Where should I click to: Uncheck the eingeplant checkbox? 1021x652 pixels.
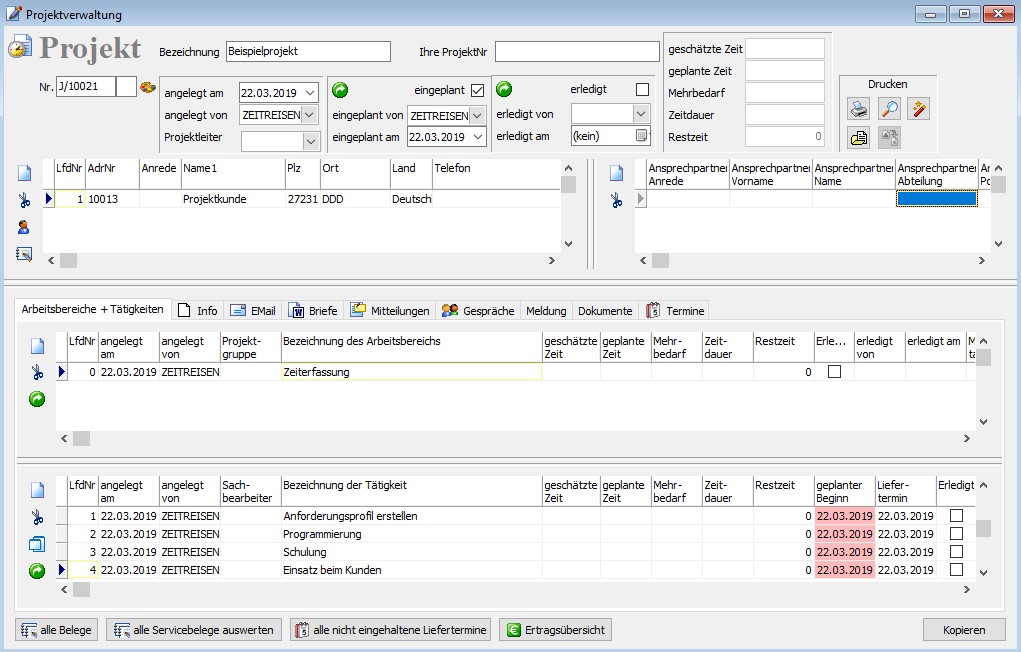click(x=477, y=90)
